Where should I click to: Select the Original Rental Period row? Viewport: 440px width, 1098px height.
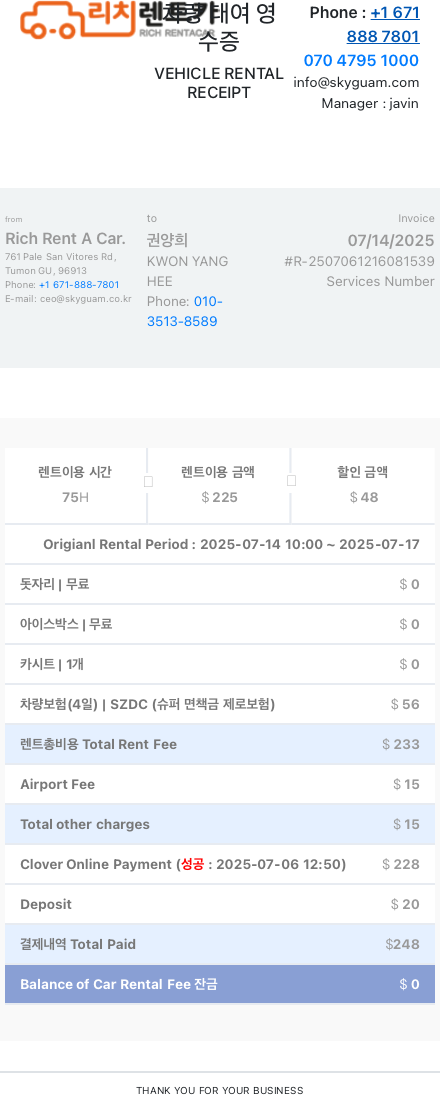point(220,544)
